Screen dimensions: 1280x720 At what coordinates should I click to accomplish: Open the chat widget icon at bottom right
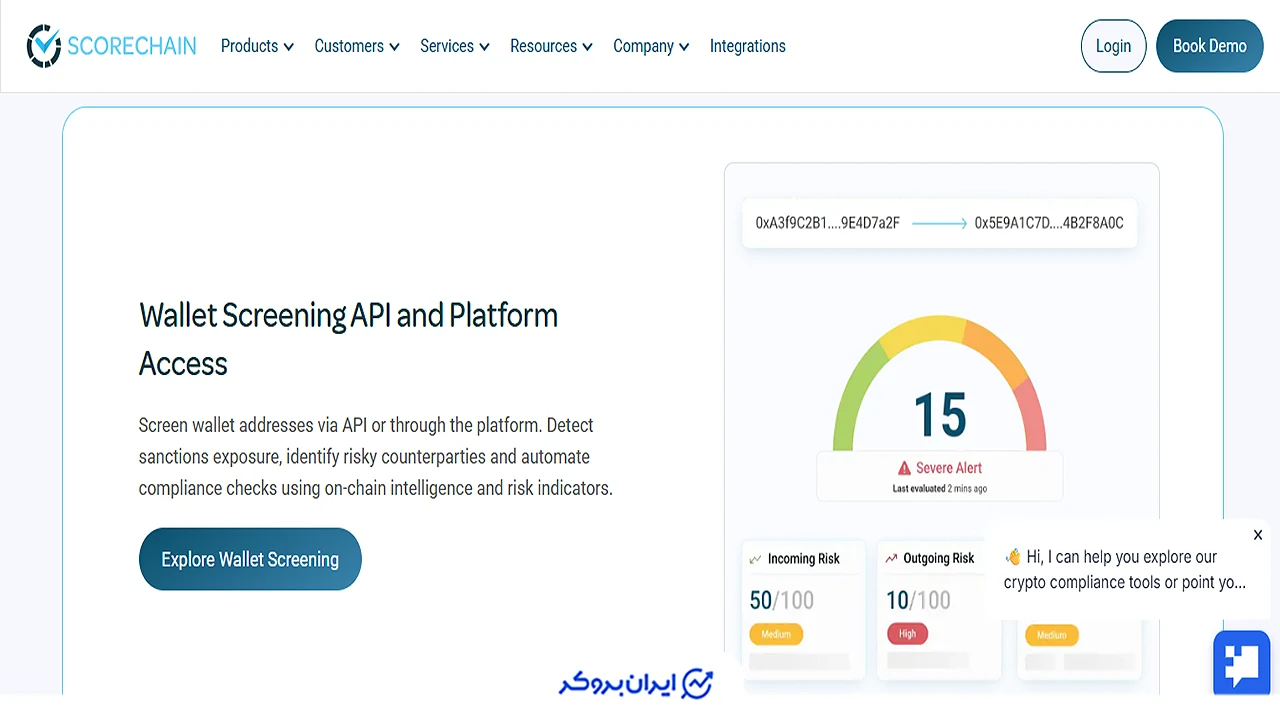tap(1241, 663)
